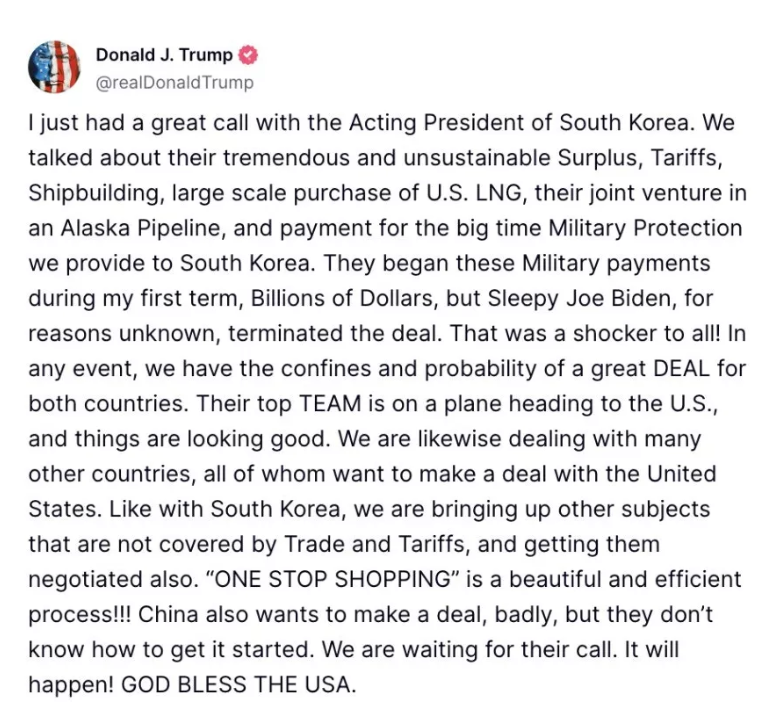Viewport: 776px width, 721px height.
Task: Click the word "Shipbuilding" in the post
Action: coord(91,193)
